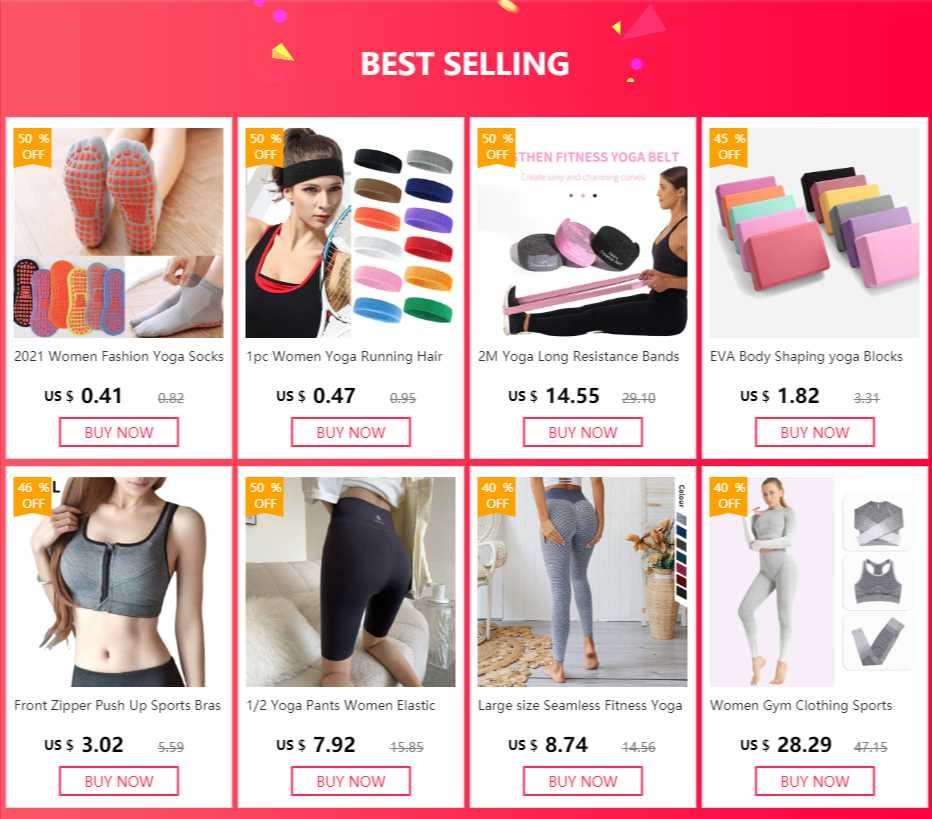
Task: Open the grey textured leggings image
Action: tap(582, 582)
